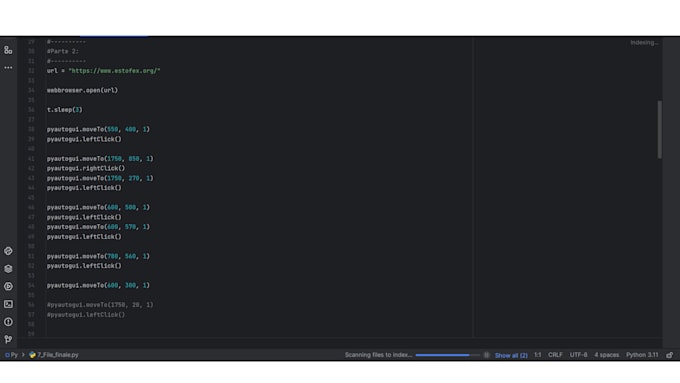Open the Services tool window
The height and width of the screenshot is (383, 680).
tap(8, 286)
